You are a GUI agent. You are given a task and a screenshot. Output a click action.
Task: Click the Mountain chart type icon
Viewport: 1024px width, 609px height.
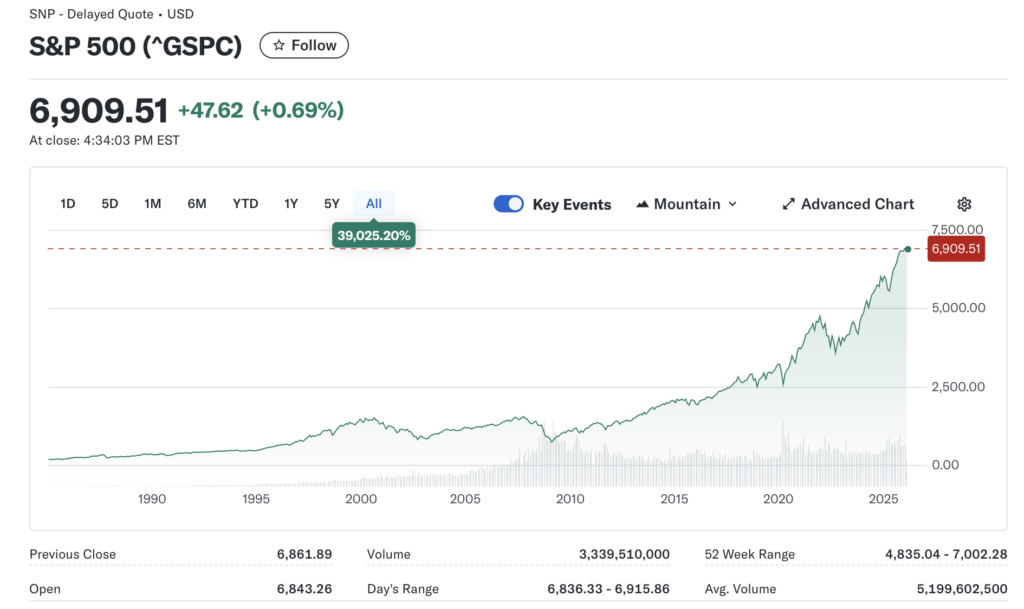[642, 204]
